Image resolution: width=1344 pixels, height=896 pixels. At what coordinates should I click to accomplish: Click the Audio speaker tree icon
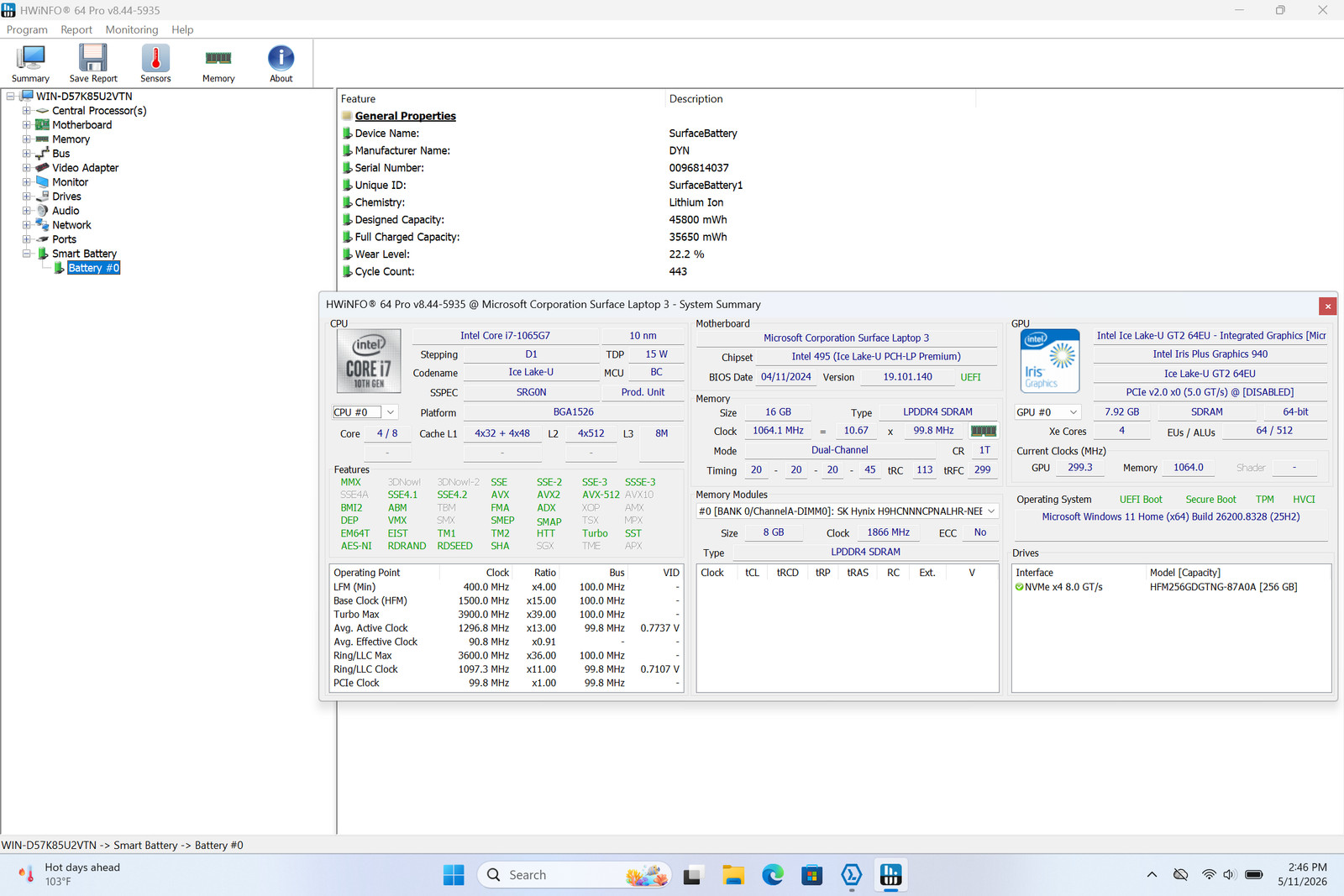[x=42, y=211]
